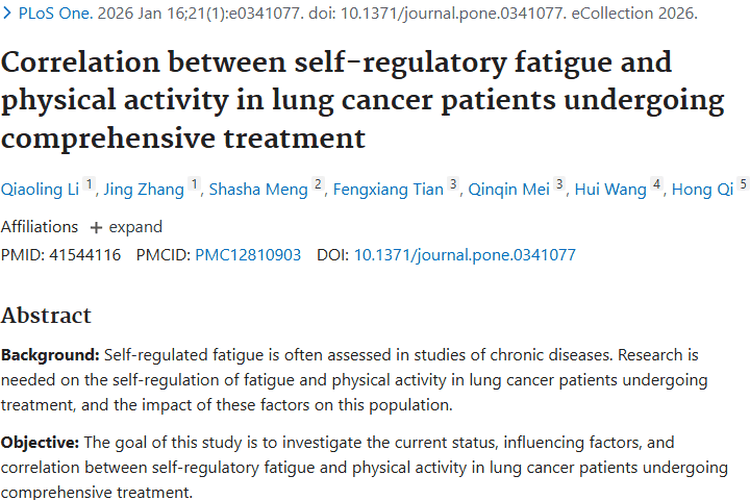Open the PMC12810903 full text link
Viewport: 750px width, 500px height.
click(248, 255)
